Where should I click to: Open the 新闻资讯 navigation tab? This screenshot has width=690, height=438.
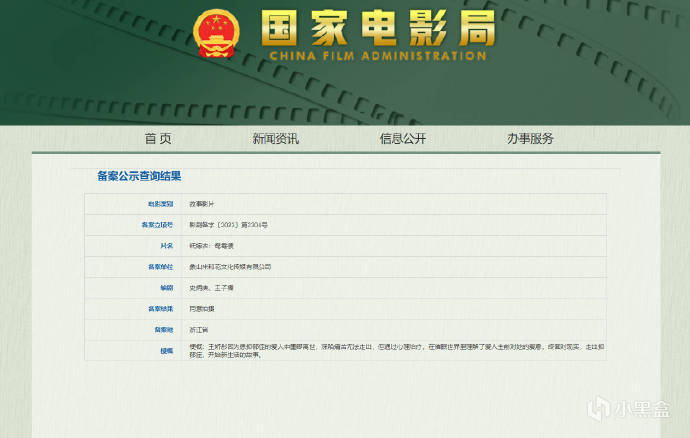tap(275, 139)
